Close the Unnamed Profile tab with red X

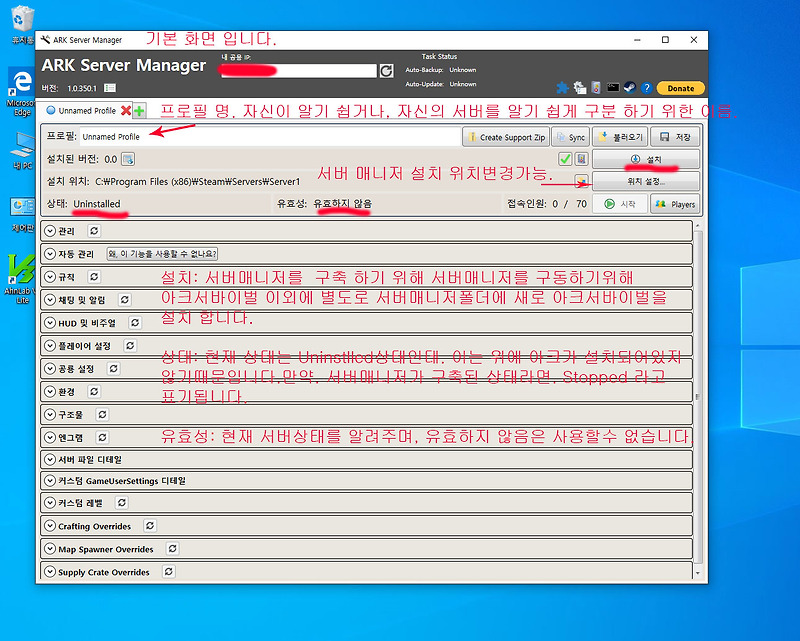(x=126, y=110)
